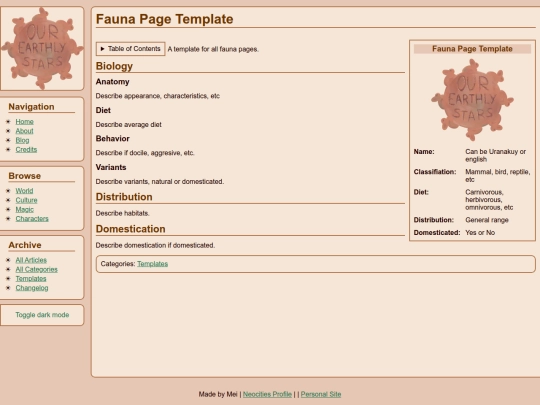Go to the About page
The image size is (540, 405).
pyautogui.click(x=24, y=131)
